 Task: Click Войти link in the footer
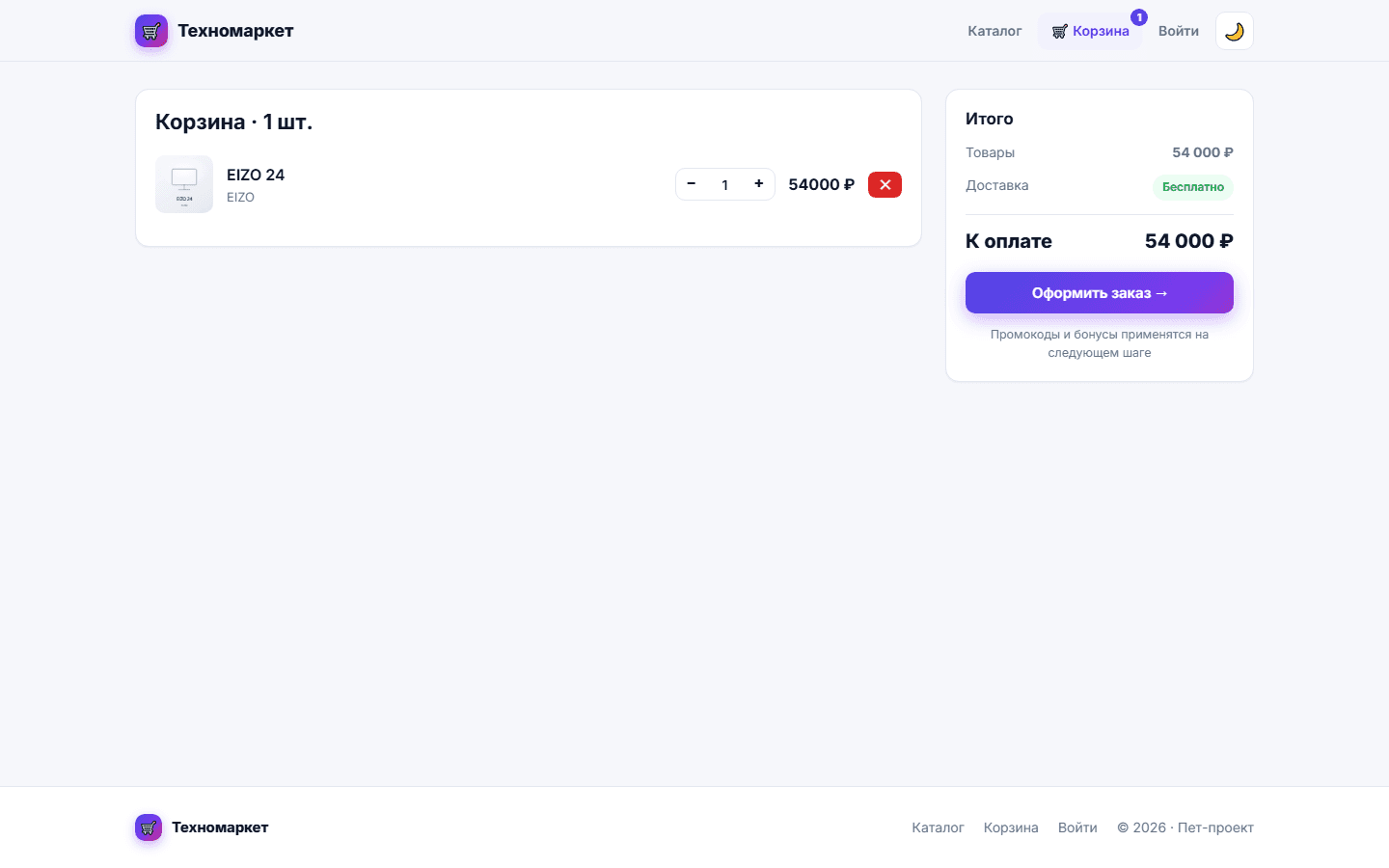(x=1077, y=827)
